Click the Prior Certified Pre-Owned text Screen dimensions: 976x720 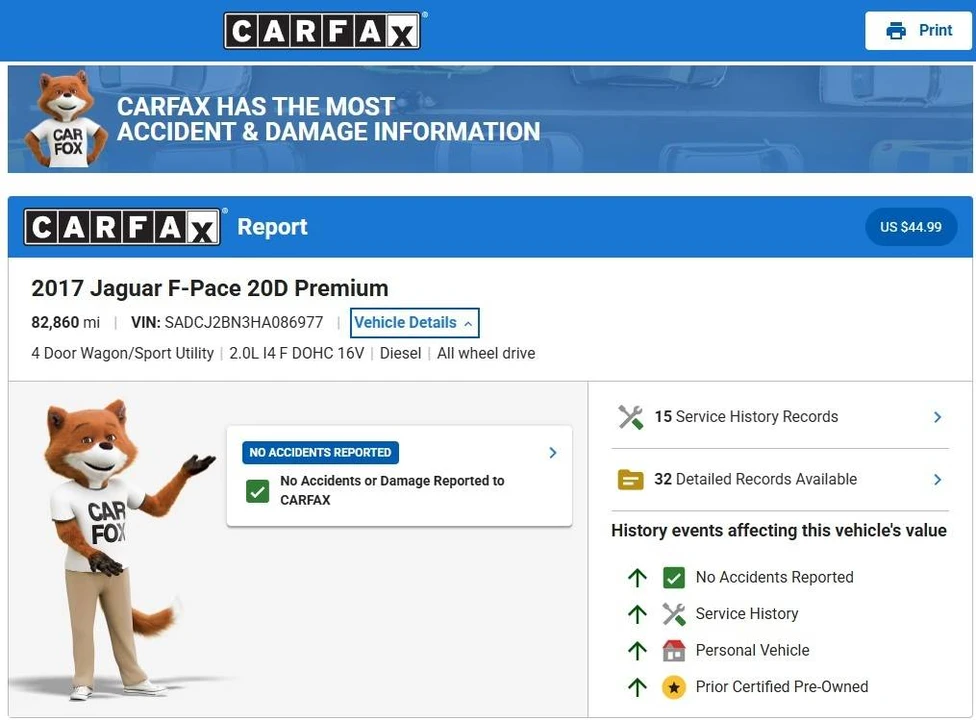[782, 686]
